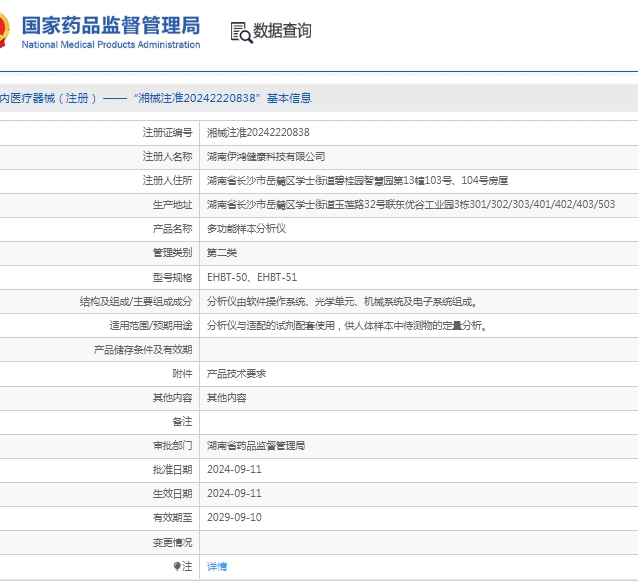Click the 数据查询 search document icon
This screenshot has height=584, width=638.
(242, 32)
